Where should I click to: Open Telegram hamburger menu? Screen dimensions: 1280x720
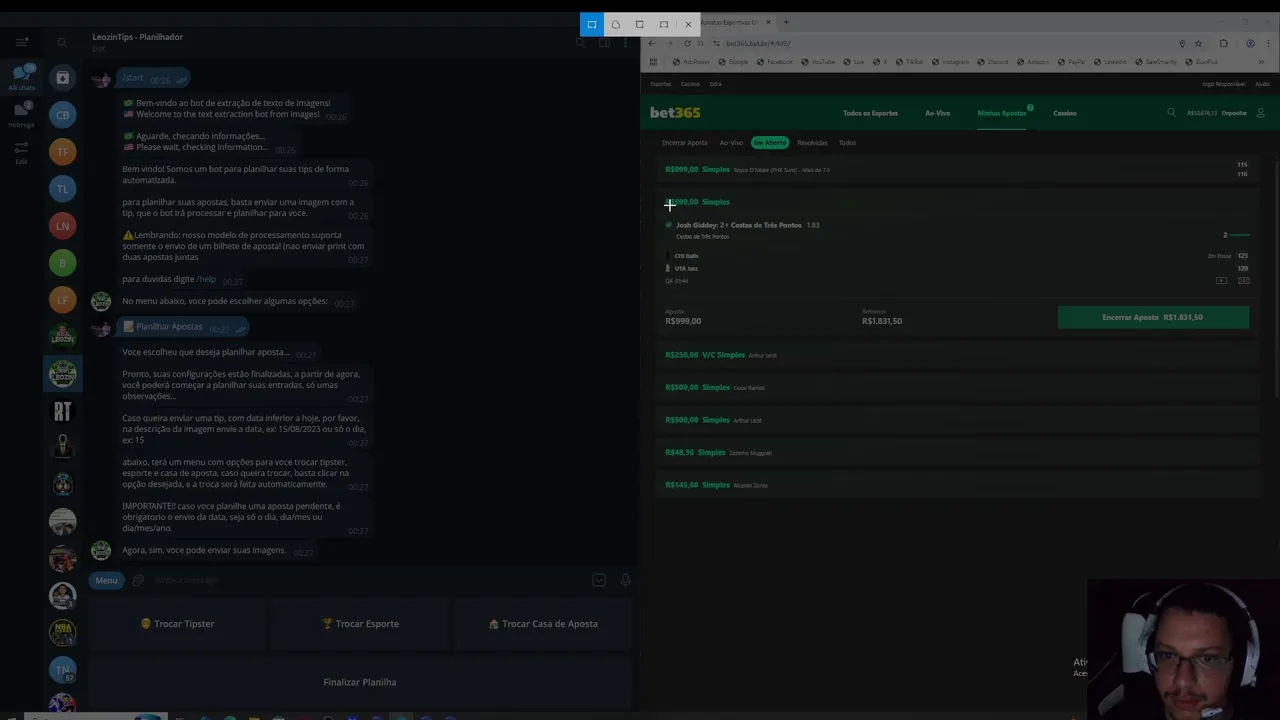pyautogui.click(x=21, y=42)
